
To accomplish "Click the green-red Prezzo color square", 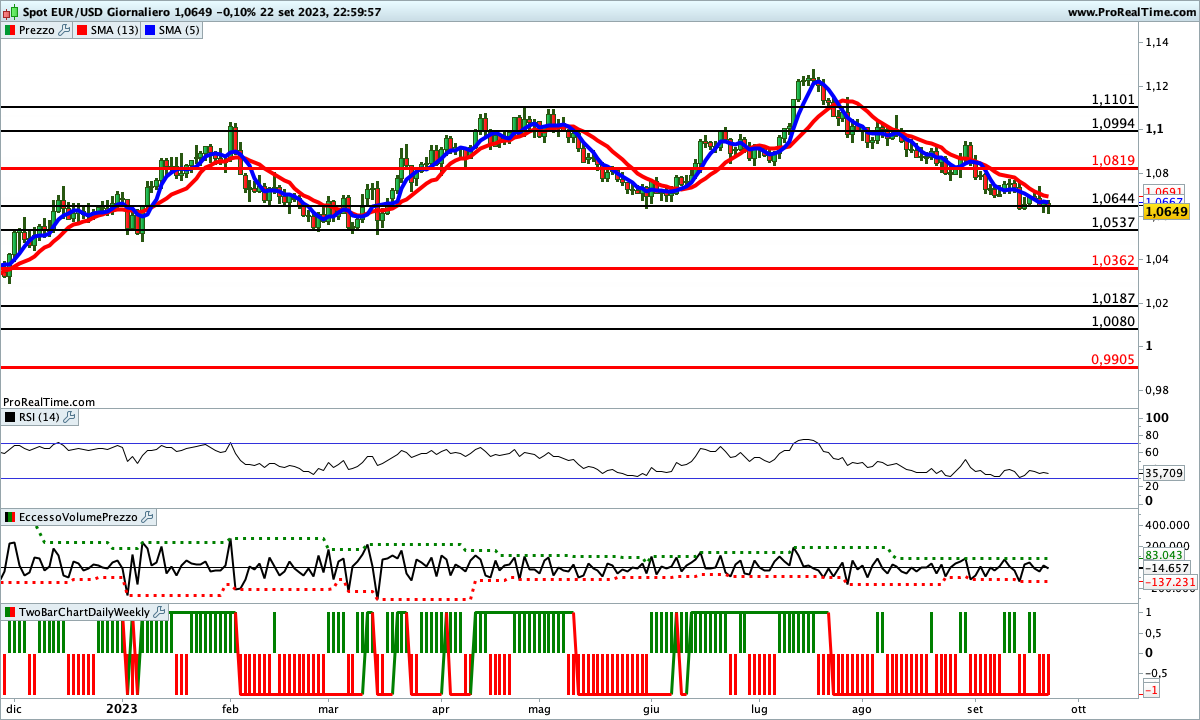I will pos(10,30).
